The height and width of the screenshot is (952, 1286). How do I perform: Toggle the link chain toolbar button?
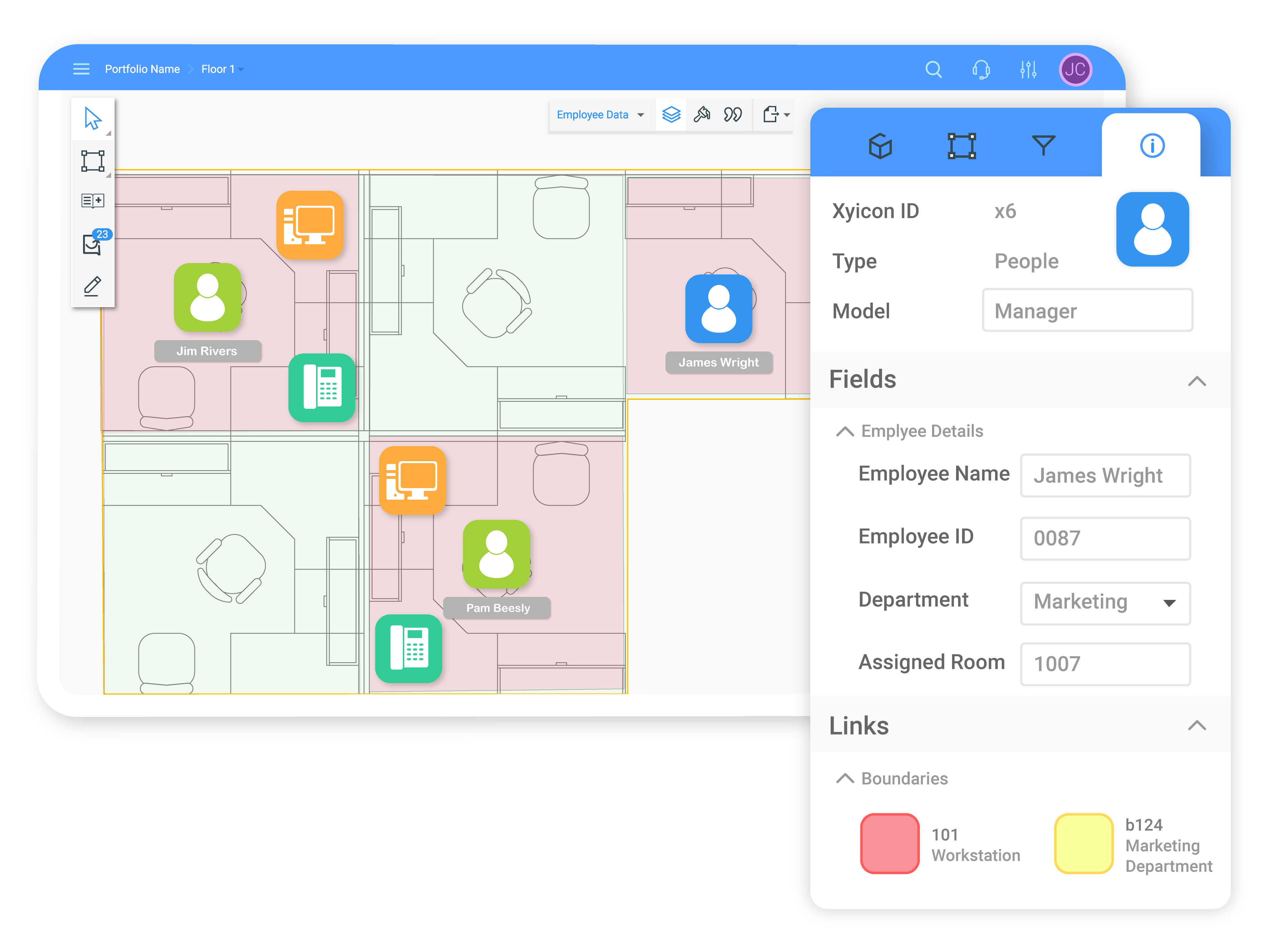[x=733, y=115]
